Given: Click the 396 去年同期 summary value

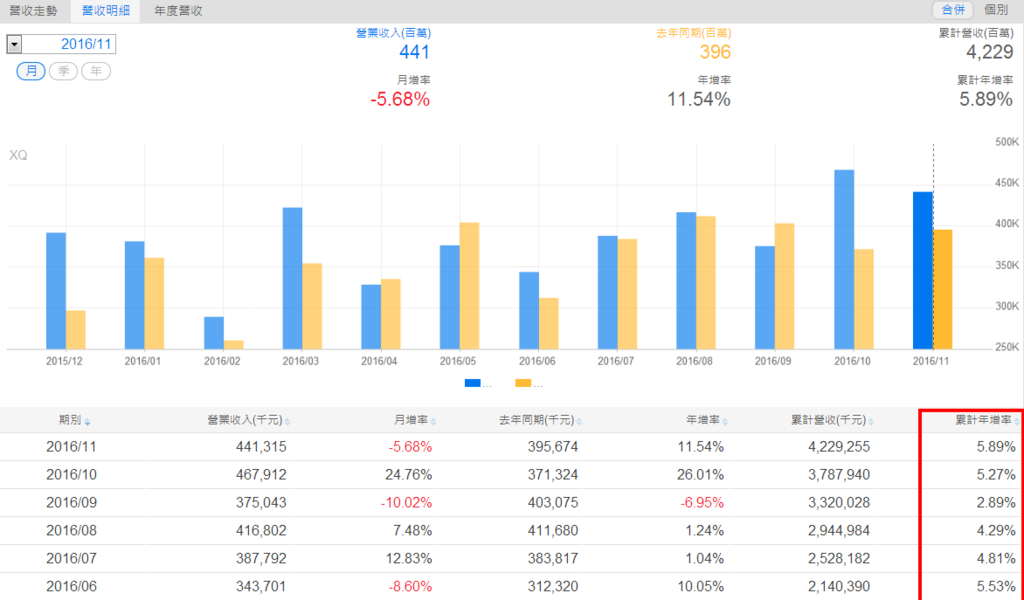Looking at the screenshot, I should coord(715,52).
